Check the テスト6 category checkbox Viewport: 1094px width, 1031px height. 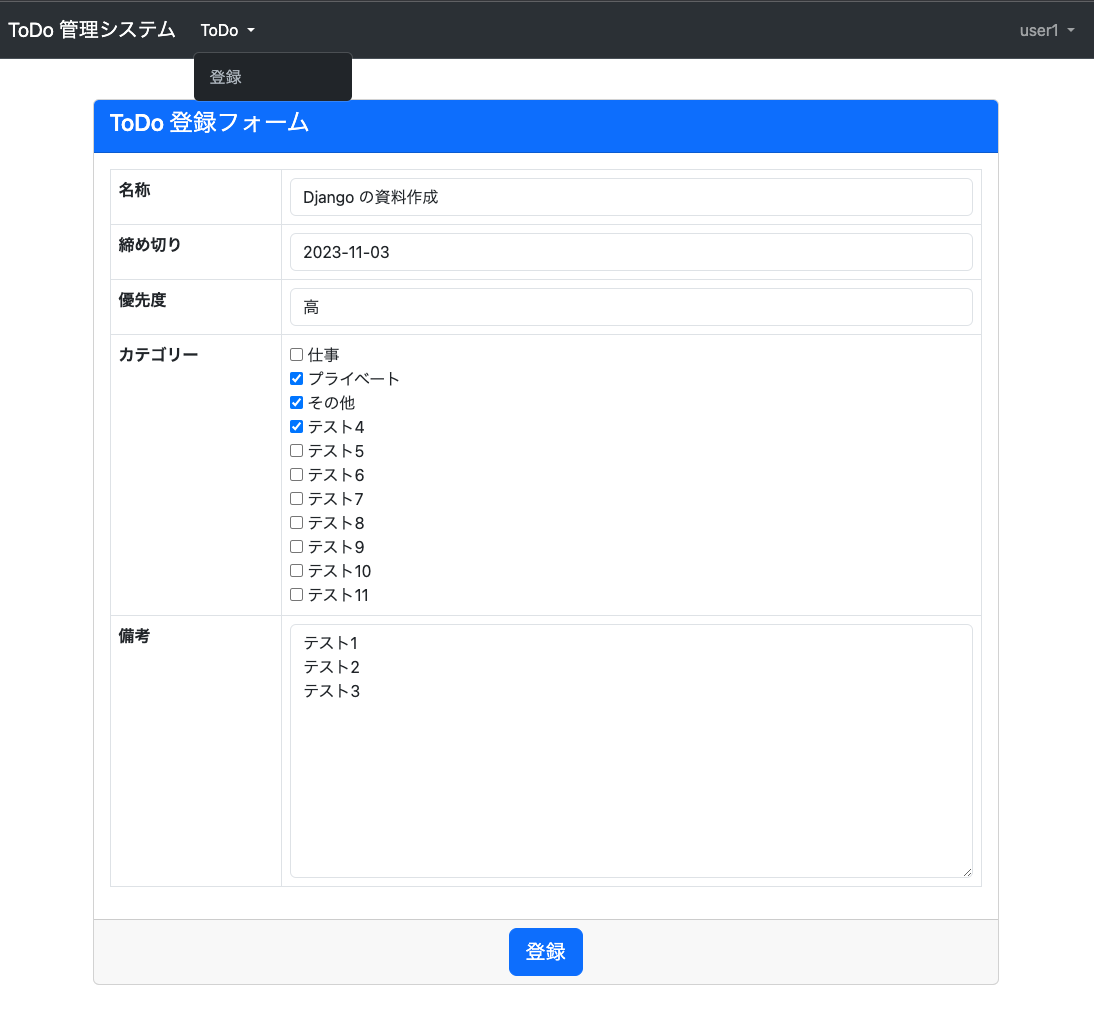pyautogui.click(x=297, y=474)
